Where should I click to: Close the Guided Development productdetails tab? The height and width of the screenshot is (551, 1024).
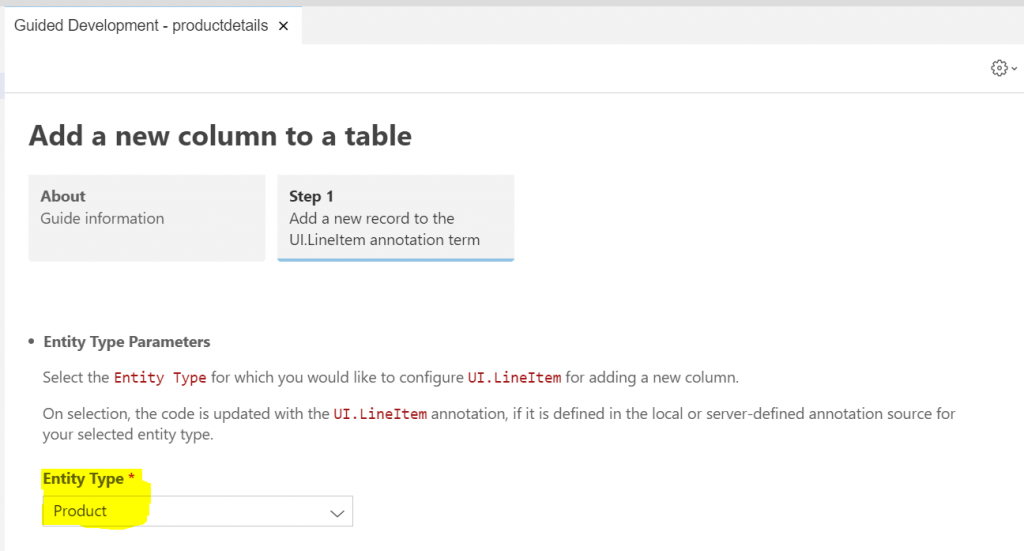point(283,26)
